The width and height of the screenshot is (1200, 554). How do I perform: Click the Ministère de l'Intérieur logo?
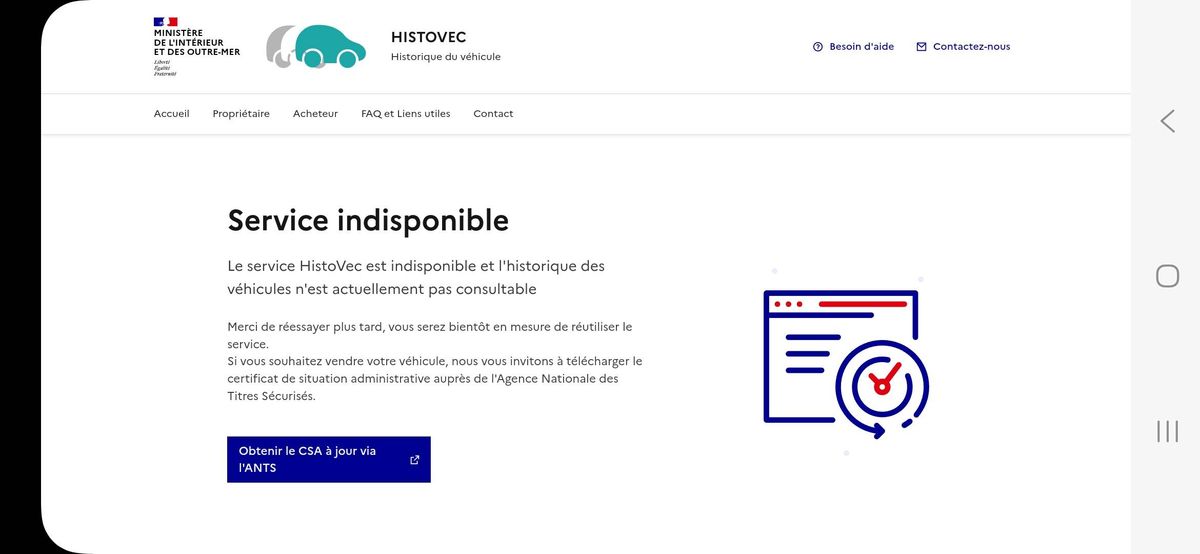click(x=197, y=46)
